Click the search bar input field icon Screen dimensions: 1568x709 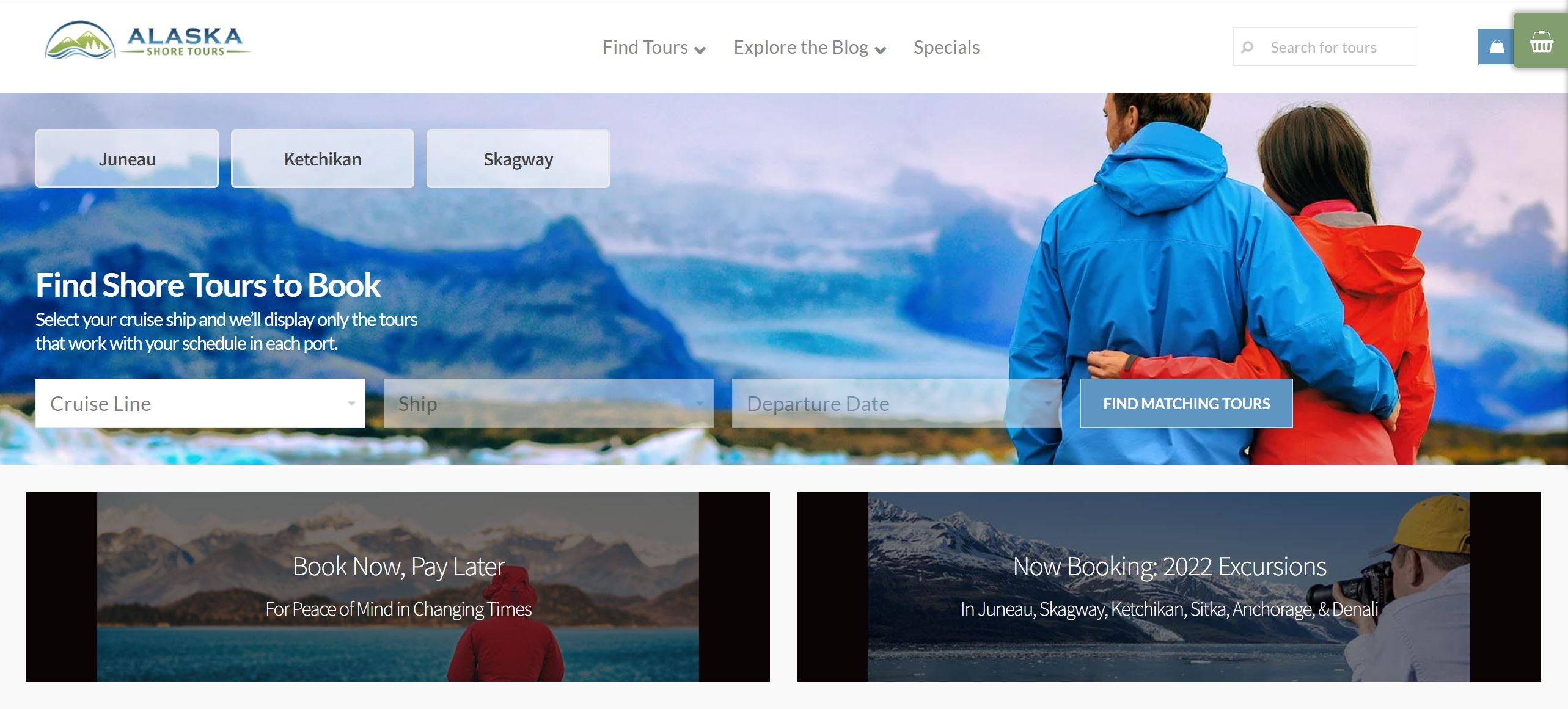pyautogui.click(x=1249, y=46)
